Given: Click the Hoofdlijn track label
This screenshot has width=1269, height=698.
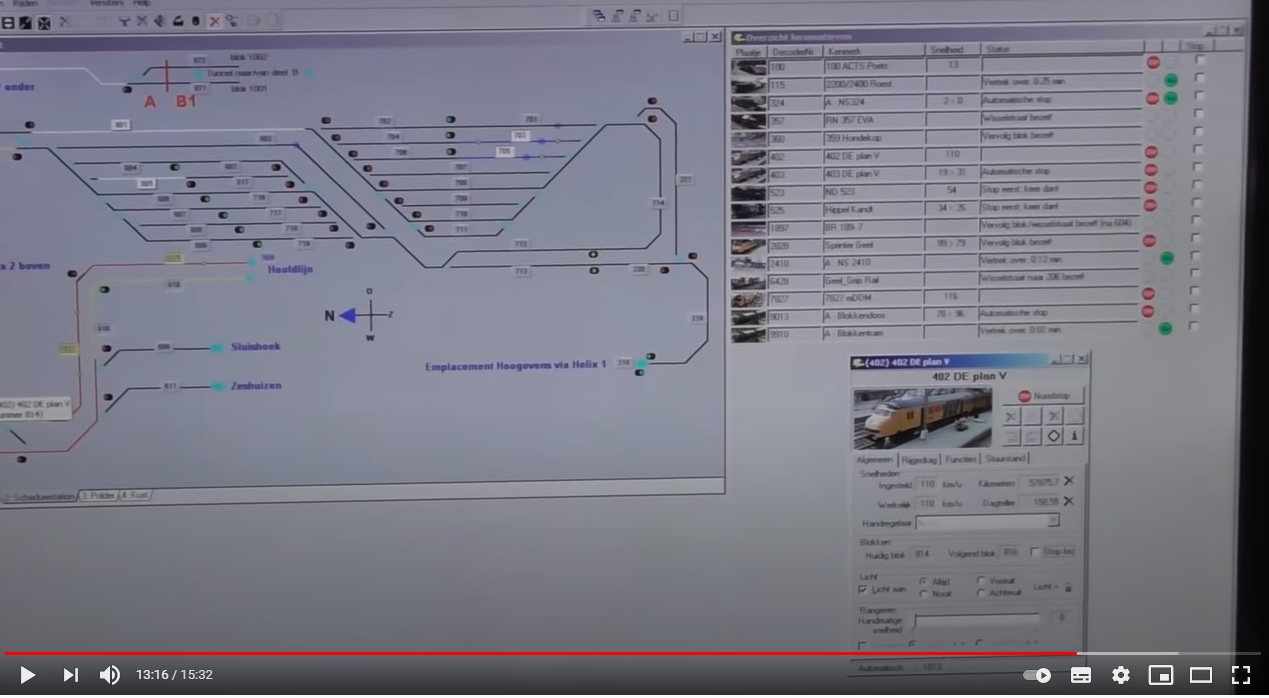Looking at the screenshot, I should point(291,269).
